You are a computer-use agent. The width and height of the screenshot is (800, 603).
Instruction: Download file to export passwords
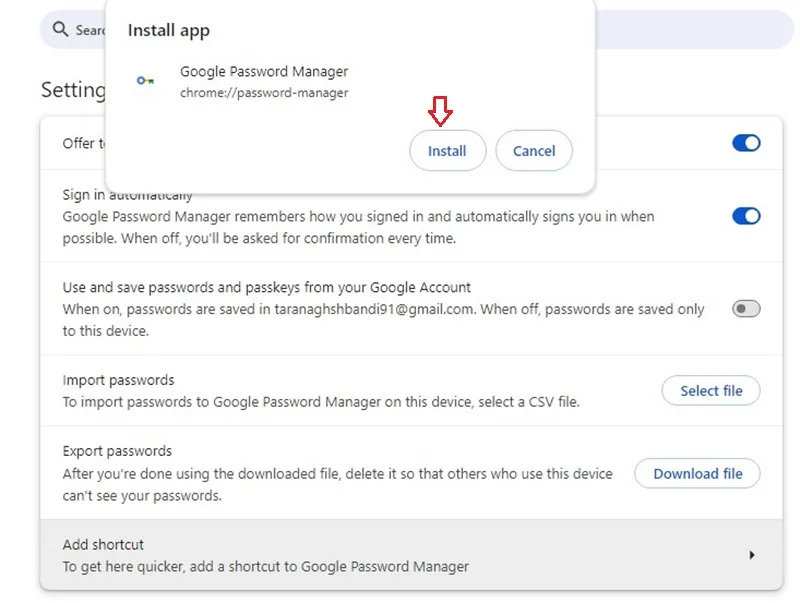click(697, 473)
